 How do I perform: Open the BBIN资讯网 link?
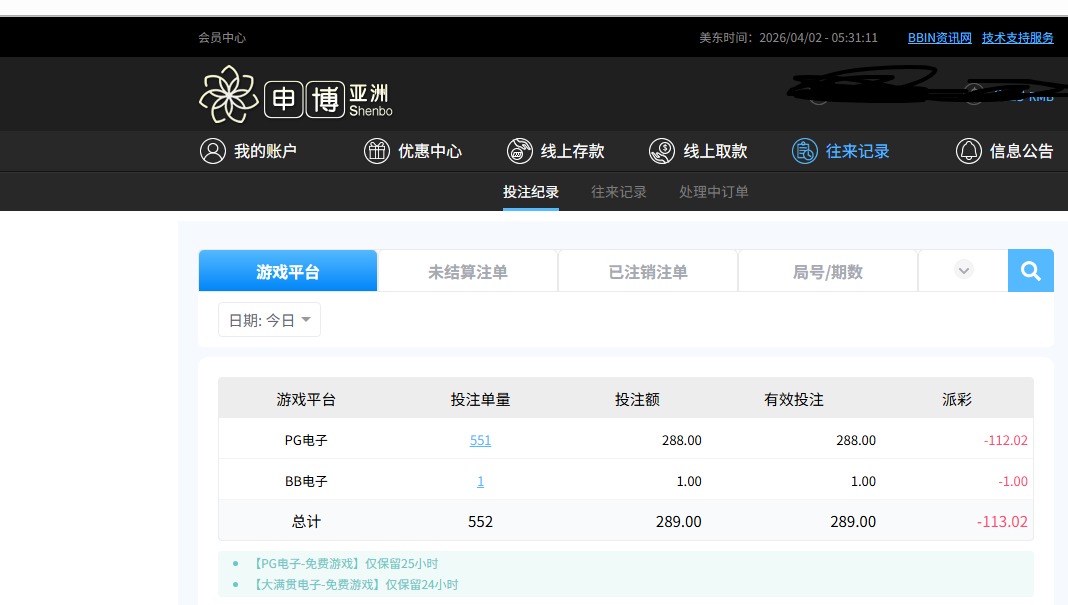[x=939, y=38]
